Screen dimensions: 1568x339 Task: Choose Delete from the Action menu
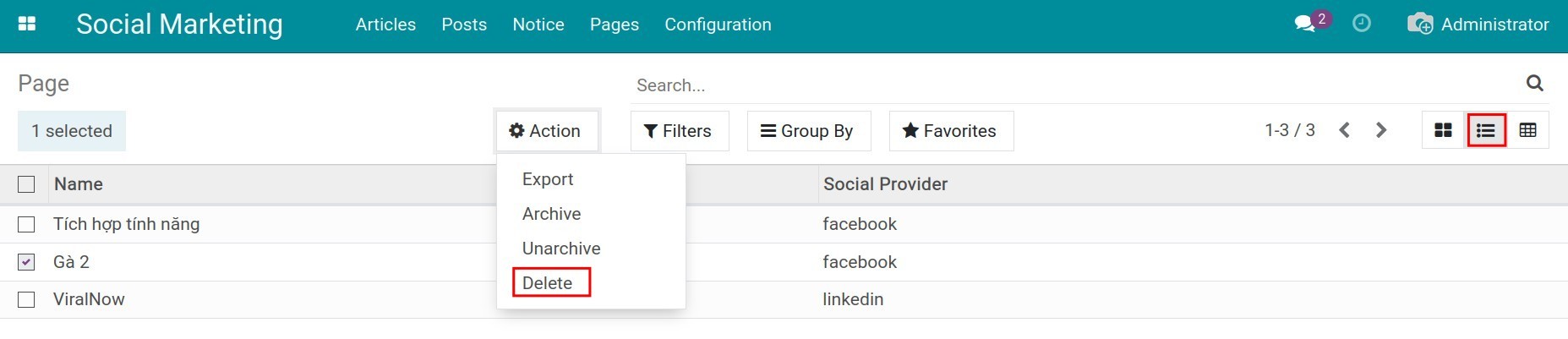point(548,283)
